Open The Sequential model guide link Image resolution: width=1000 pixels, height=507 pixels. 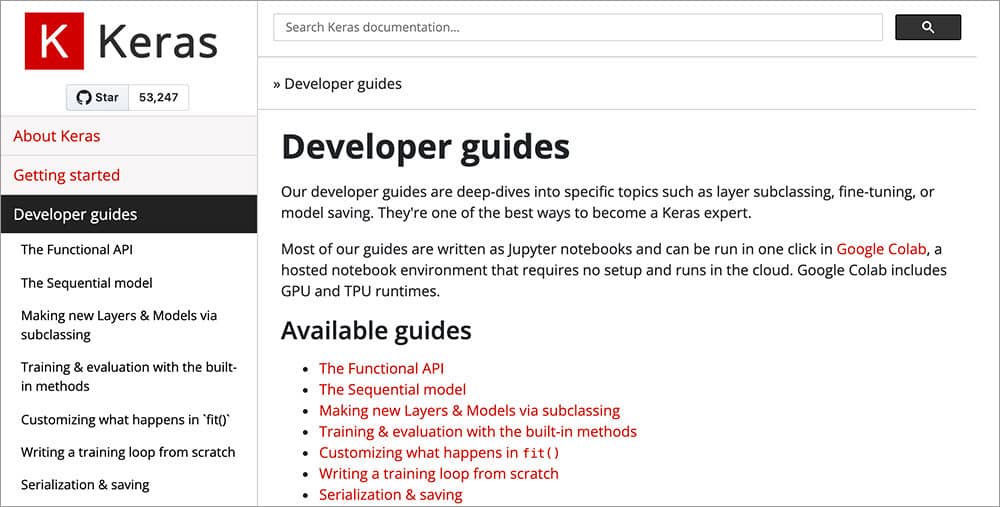392,390
